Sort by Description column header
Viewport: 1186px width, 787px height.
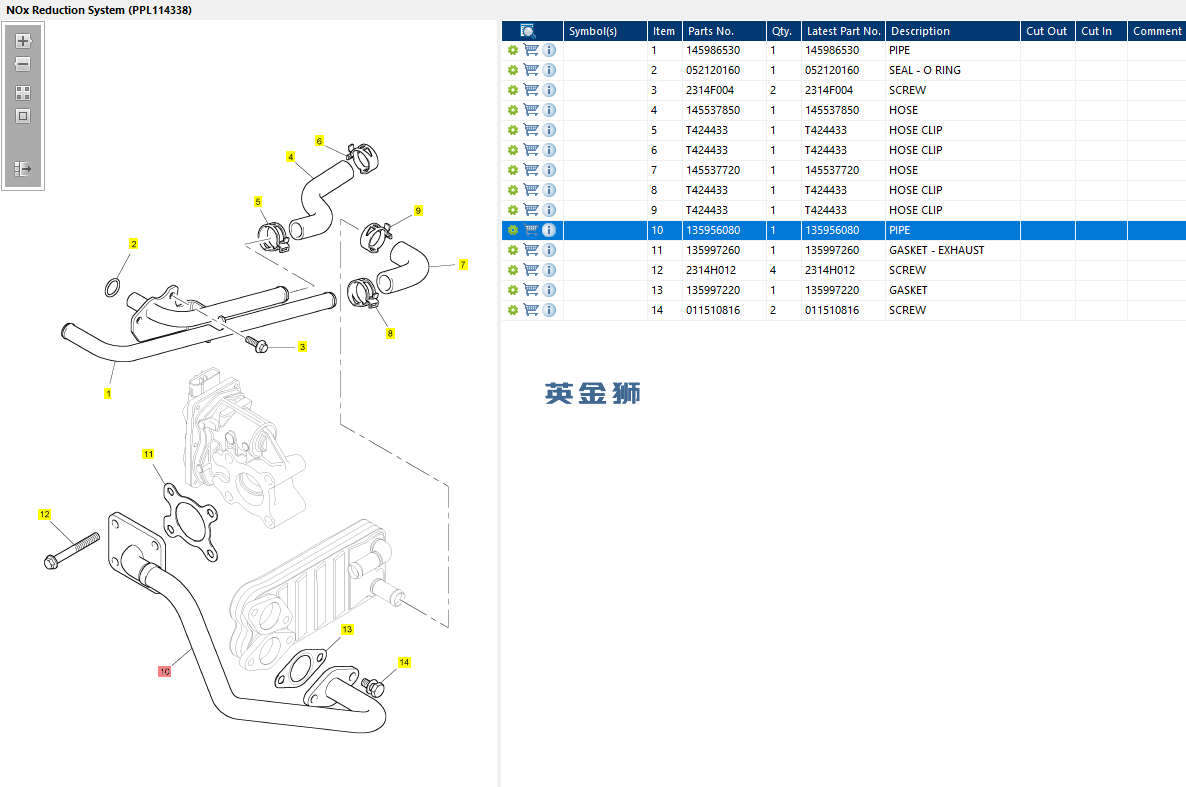[953, 31]
